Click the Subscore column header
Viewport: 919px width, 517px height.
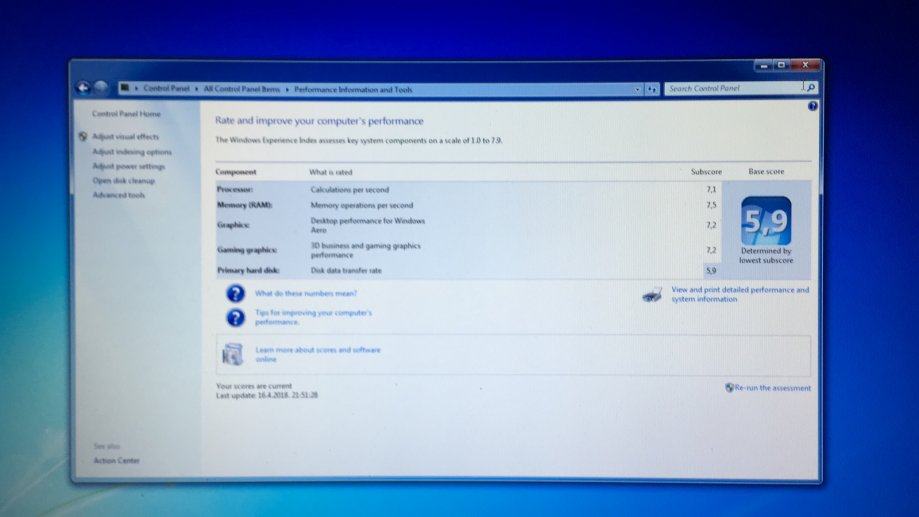point(706,172)
